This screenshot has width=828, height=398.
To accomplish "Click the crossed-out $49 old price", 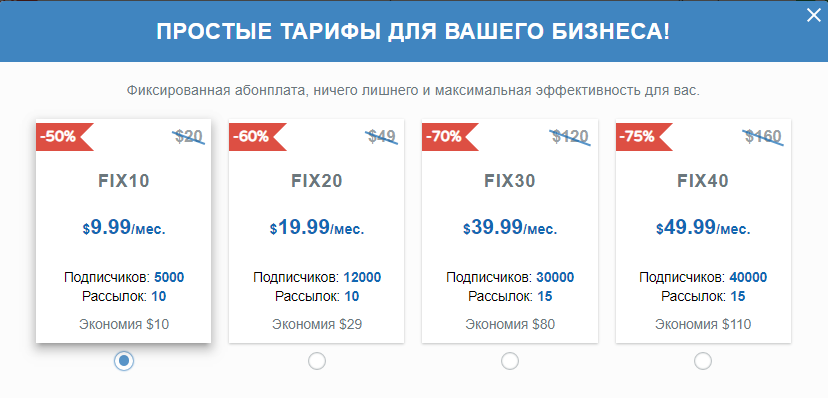I will (x=382, y=137).
